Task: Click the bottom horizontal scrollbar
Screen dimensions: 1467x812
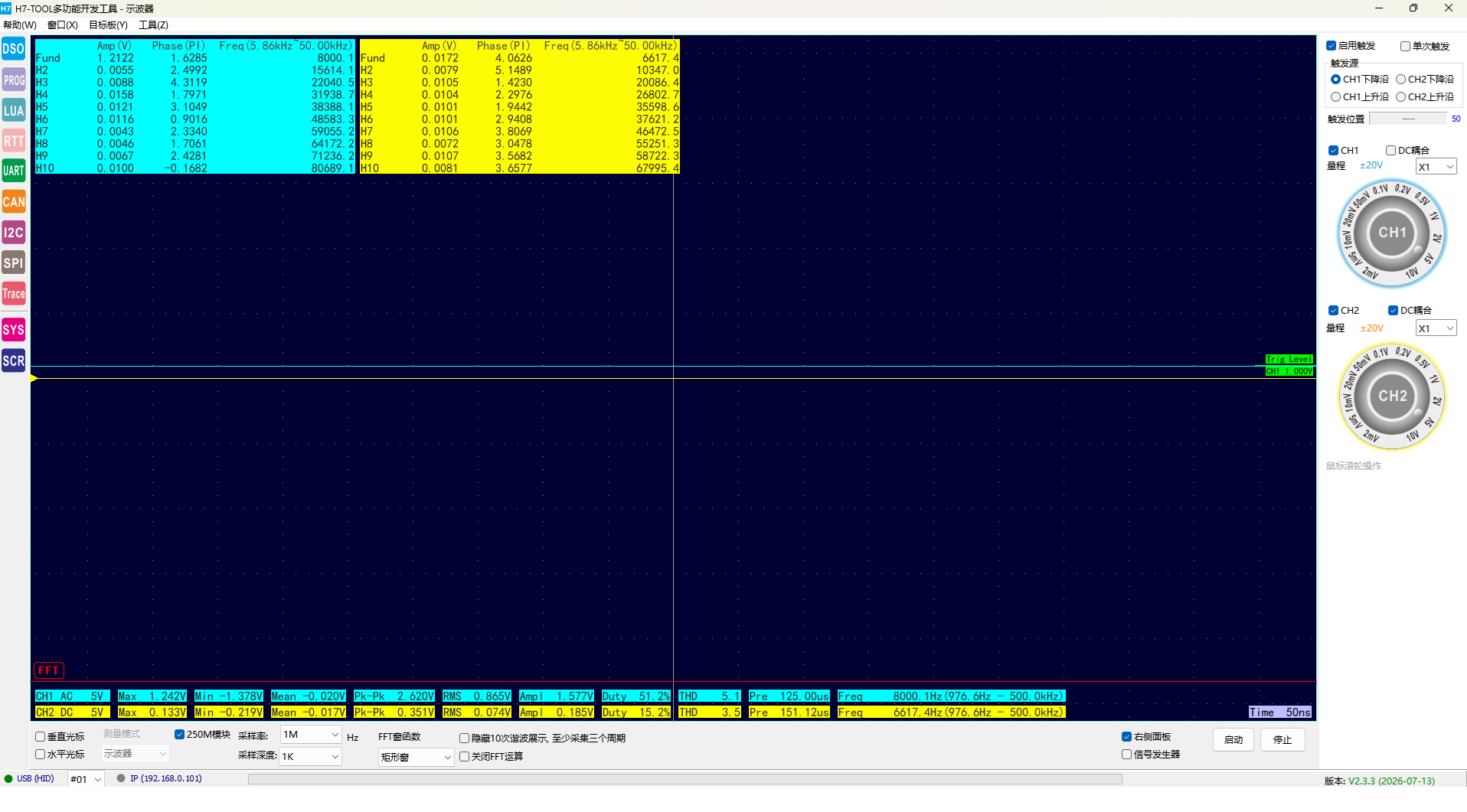Action: (684, 780)
